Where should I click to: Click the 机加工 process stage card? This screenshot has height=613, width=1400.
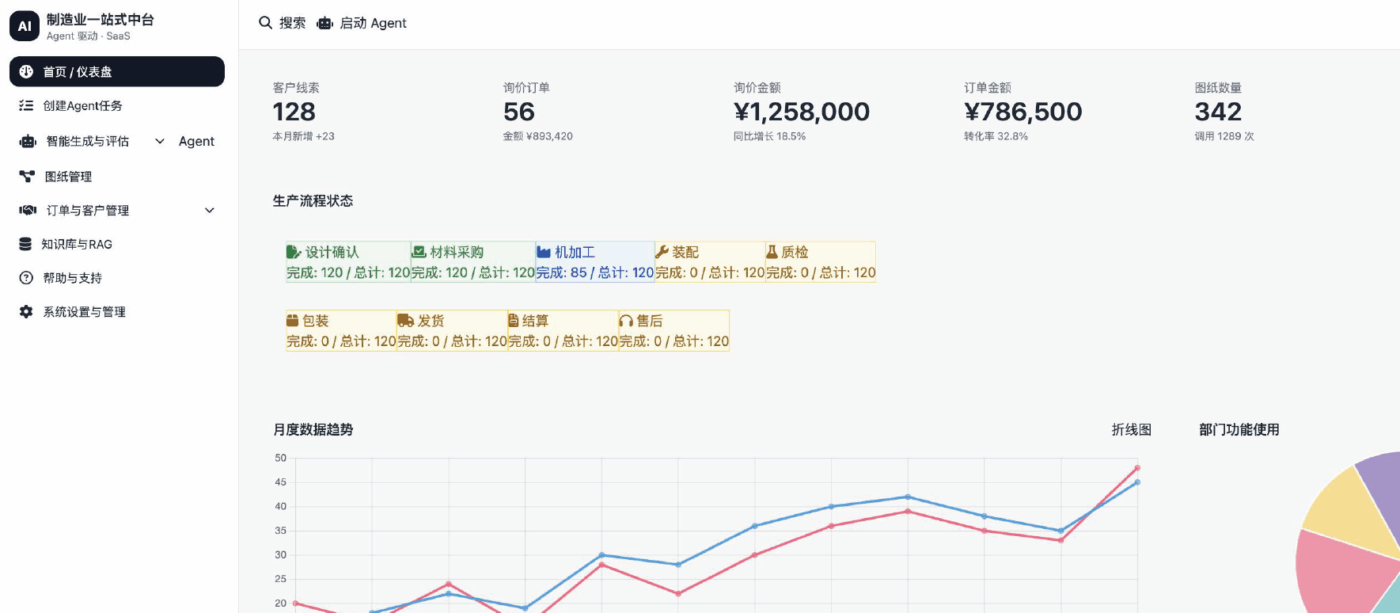coord(594,262)
